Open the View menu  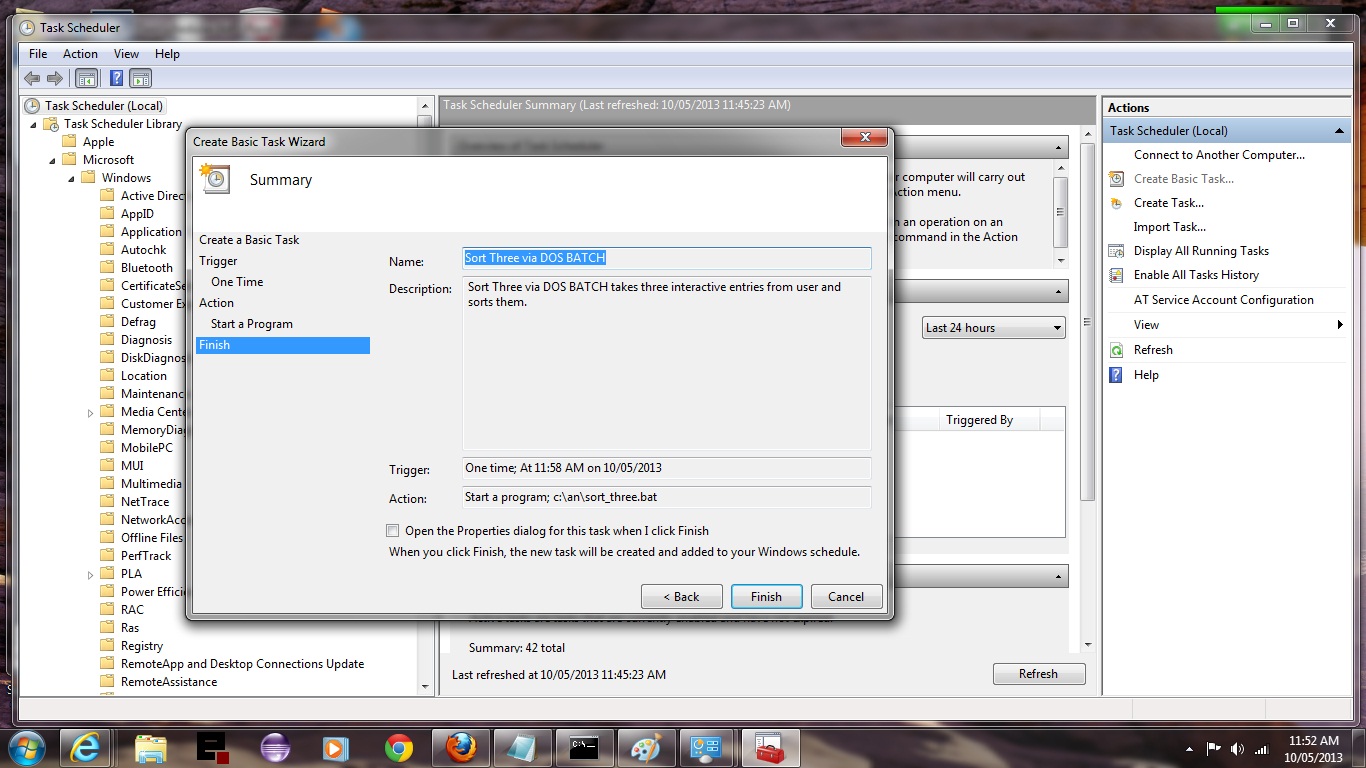click(x=126, y=54)
